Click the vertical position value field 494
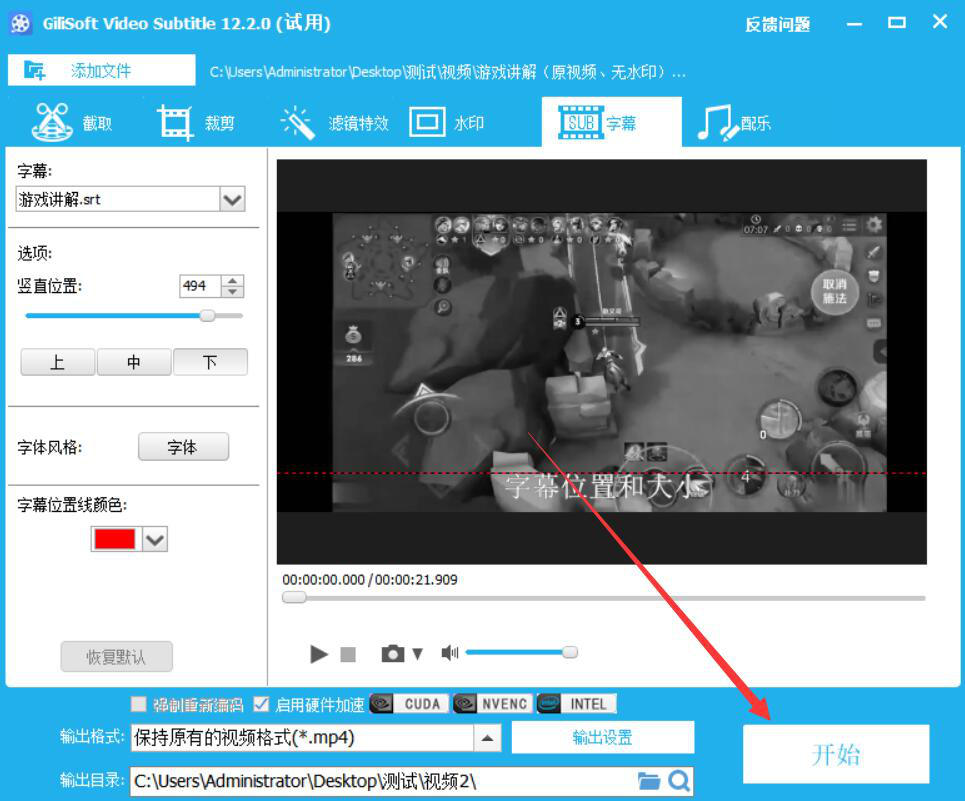965x801 pixels. tap(200, 286)
